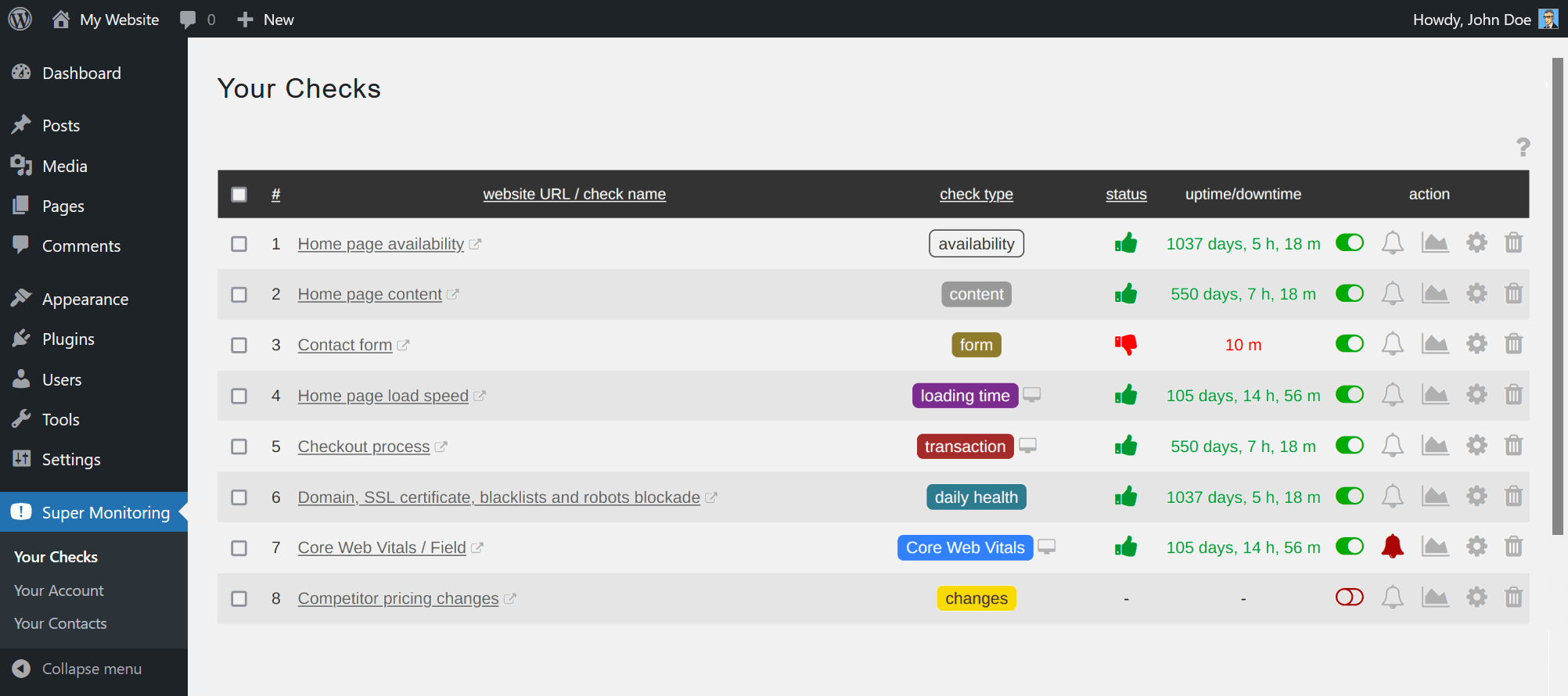Delete the Home page content check

(x=1513, y=294)
